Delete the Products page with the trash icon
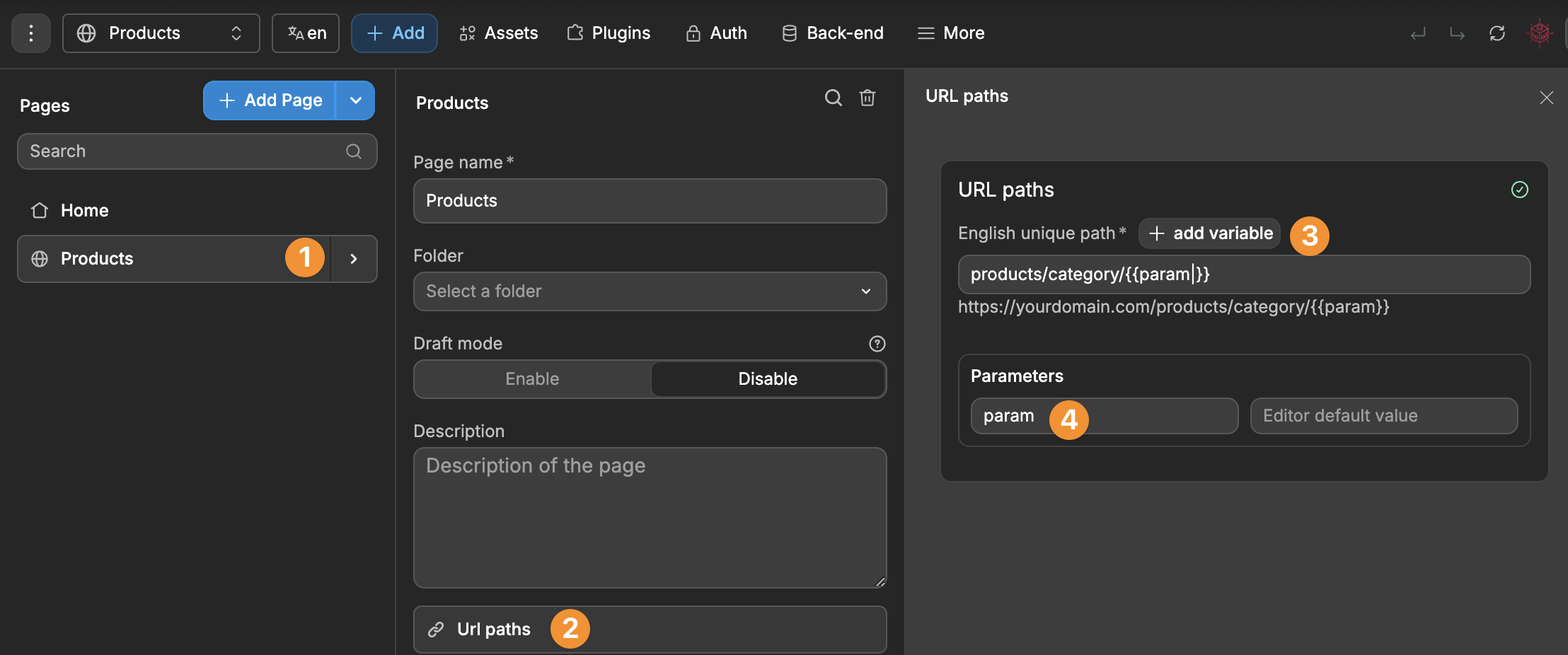The image size is (1568, 655). (868, 98)
